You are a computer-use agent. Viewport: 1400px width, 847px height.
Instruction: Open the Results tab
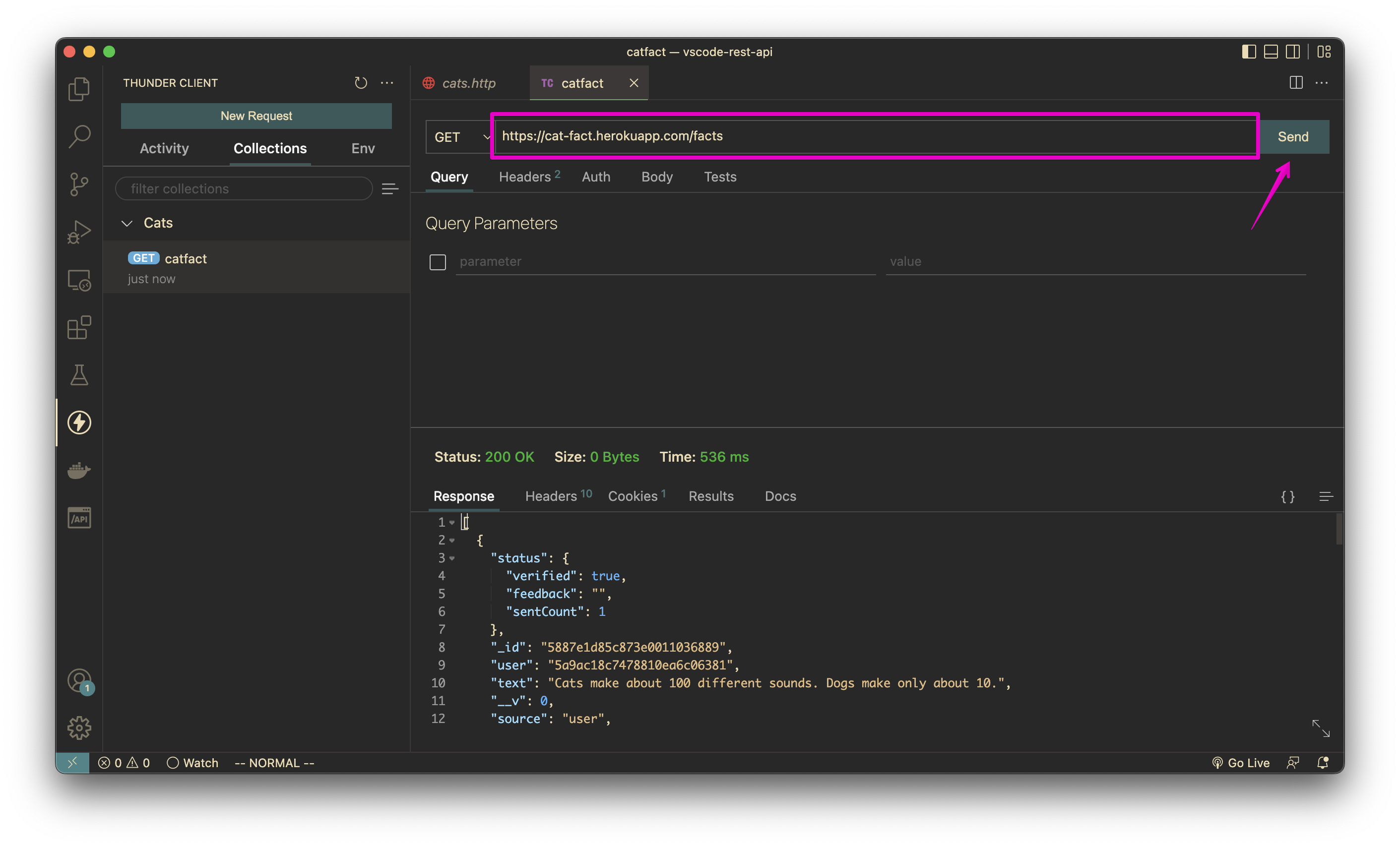tap(711, 496)
